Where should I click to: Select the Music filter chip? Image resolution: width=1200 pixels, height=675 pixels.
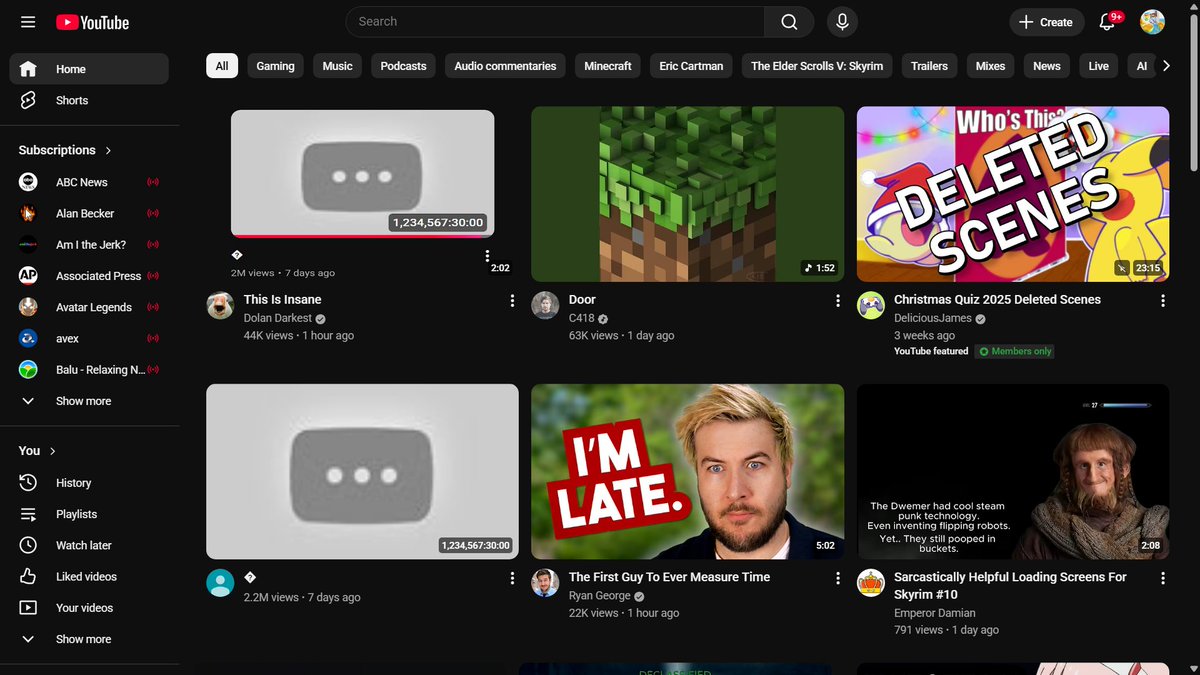coord(337,66)
